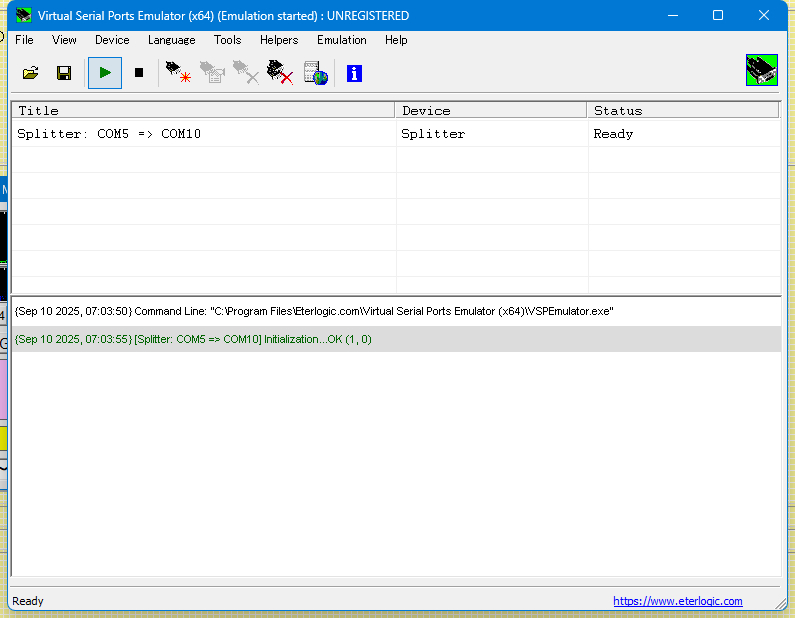795x618 pixels.
Task: Select the Initialization...OK log entry
Action: [396, 339]
